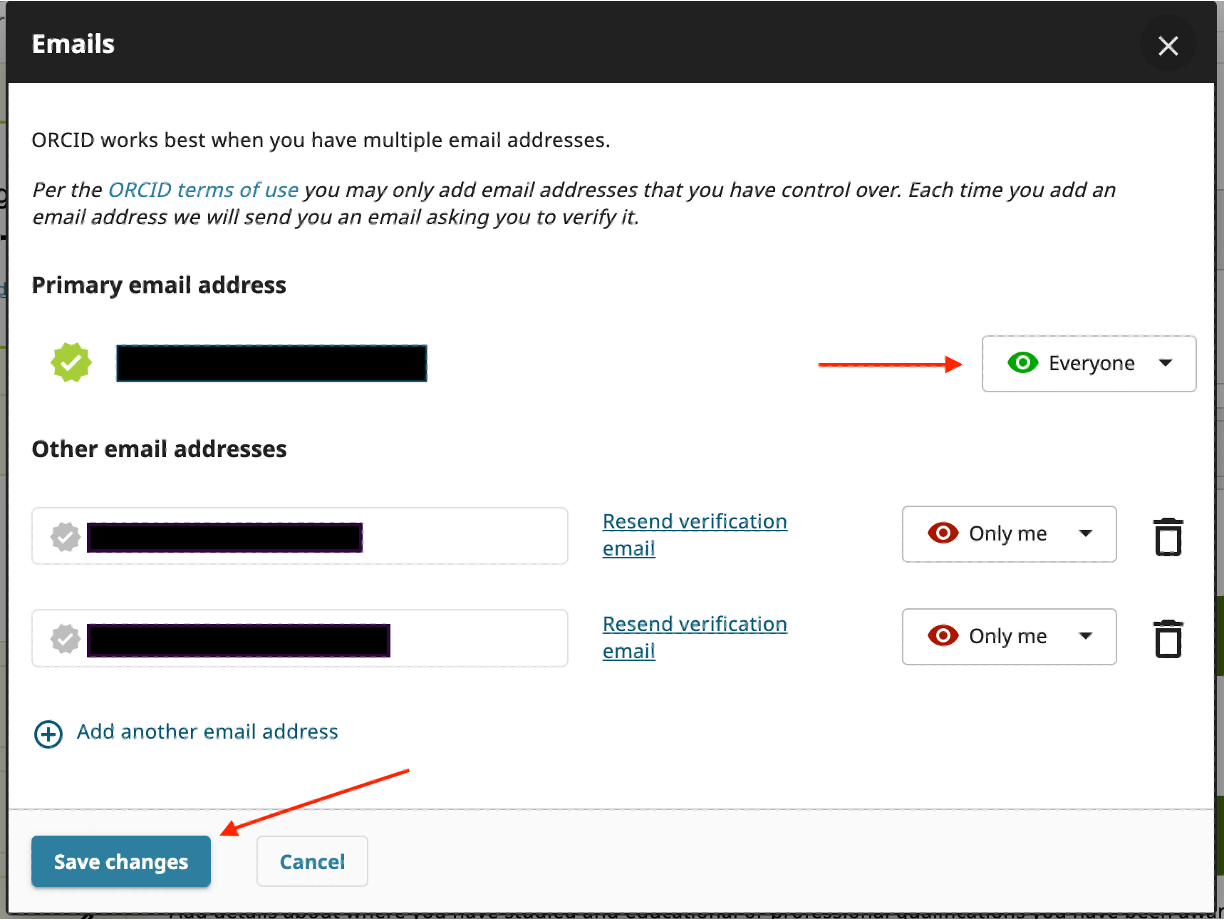Close the Emails dialog with X icon

coord(1167,46)
